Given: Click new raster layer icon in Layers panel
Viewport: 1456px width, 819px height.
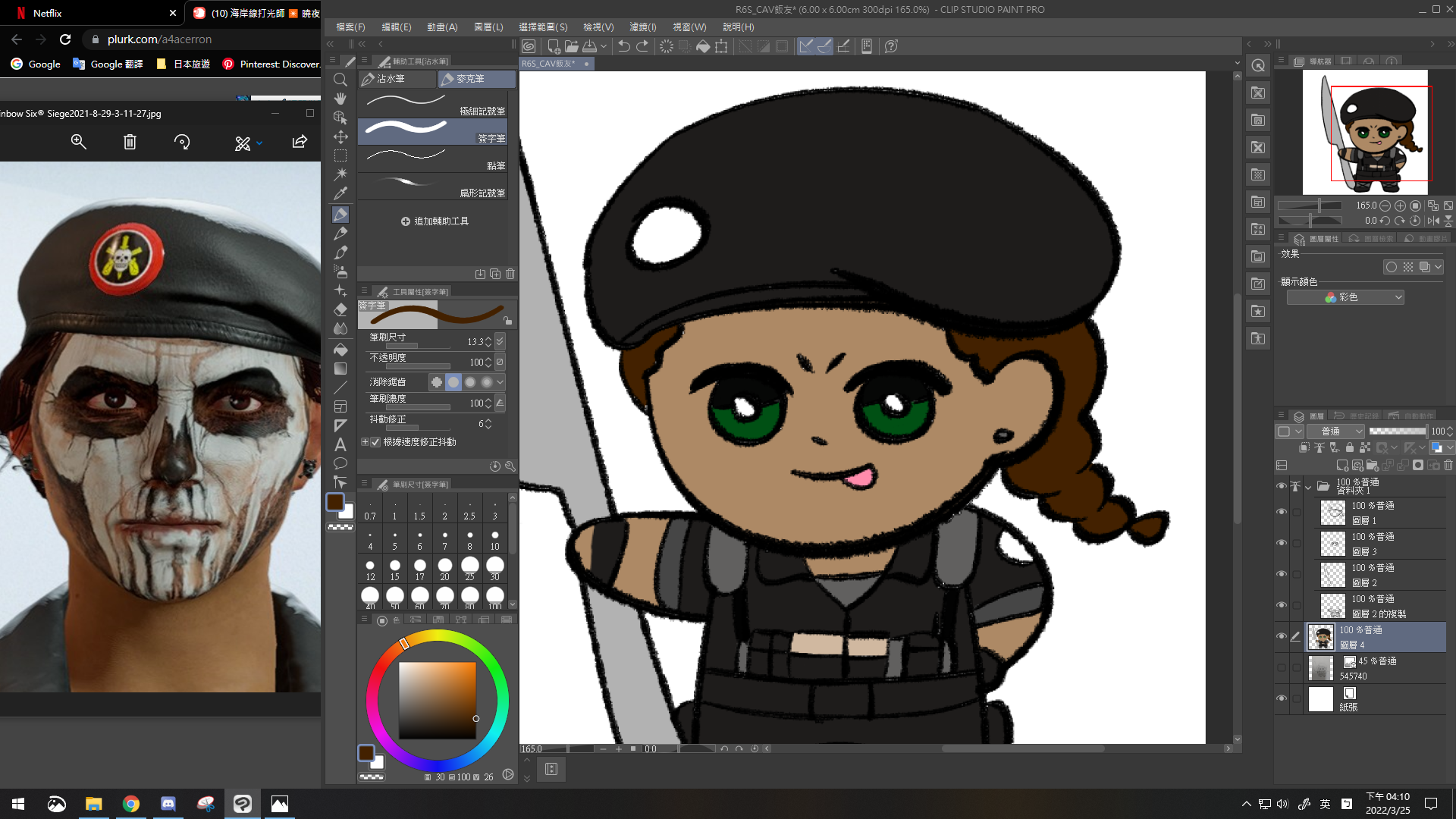Looking at the screenshot, I should [x=1342, y=466].
